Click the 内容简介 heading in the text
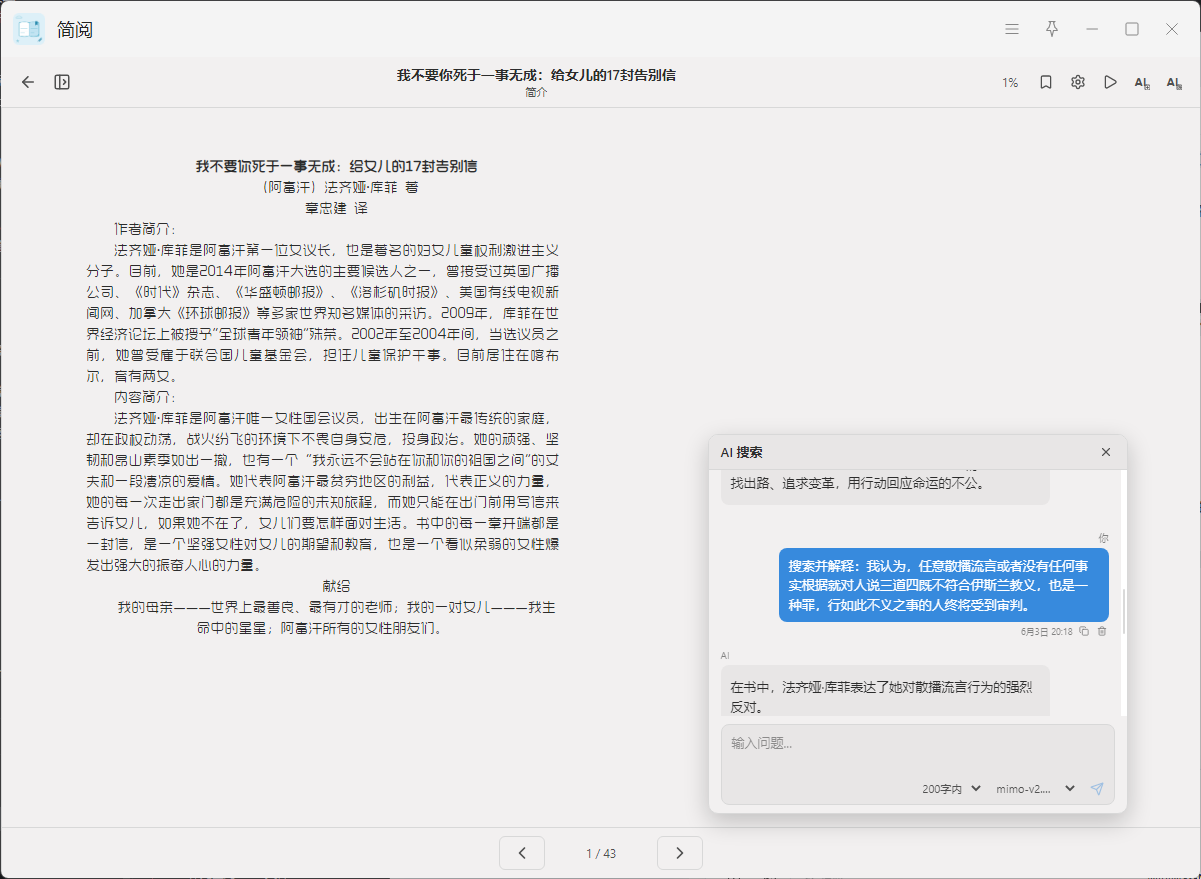This screenshot has height=879, width=1201. point(145,397)
